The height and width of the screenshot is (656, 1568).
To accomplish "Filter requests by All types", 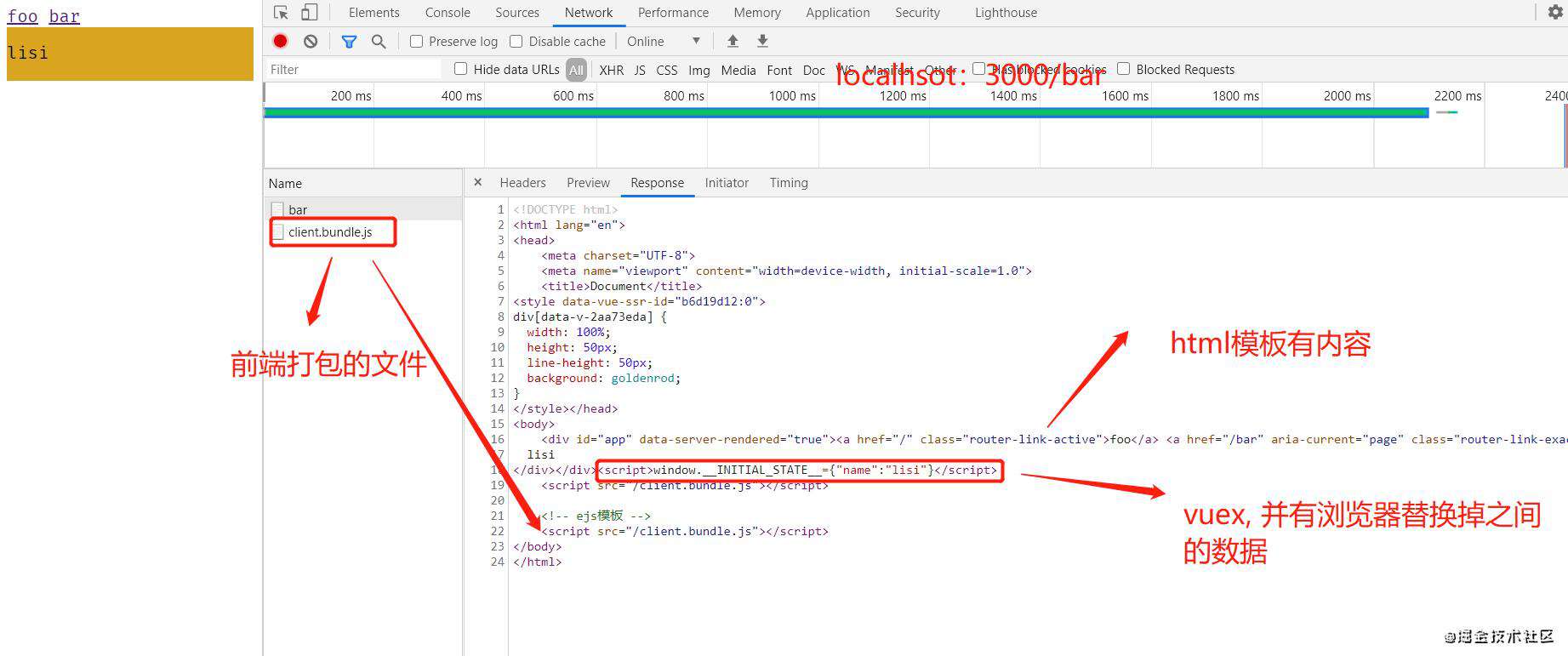I will pos(577,70).
